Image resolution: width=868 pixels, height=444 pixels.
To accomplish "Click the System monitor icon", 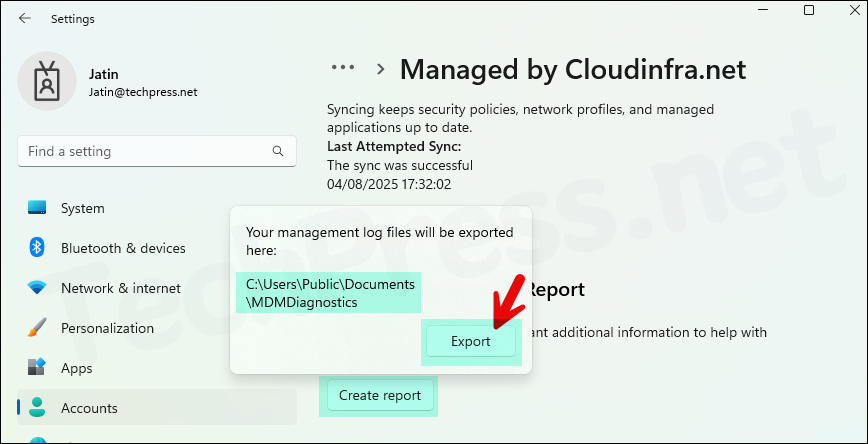I will coord(37,208).
